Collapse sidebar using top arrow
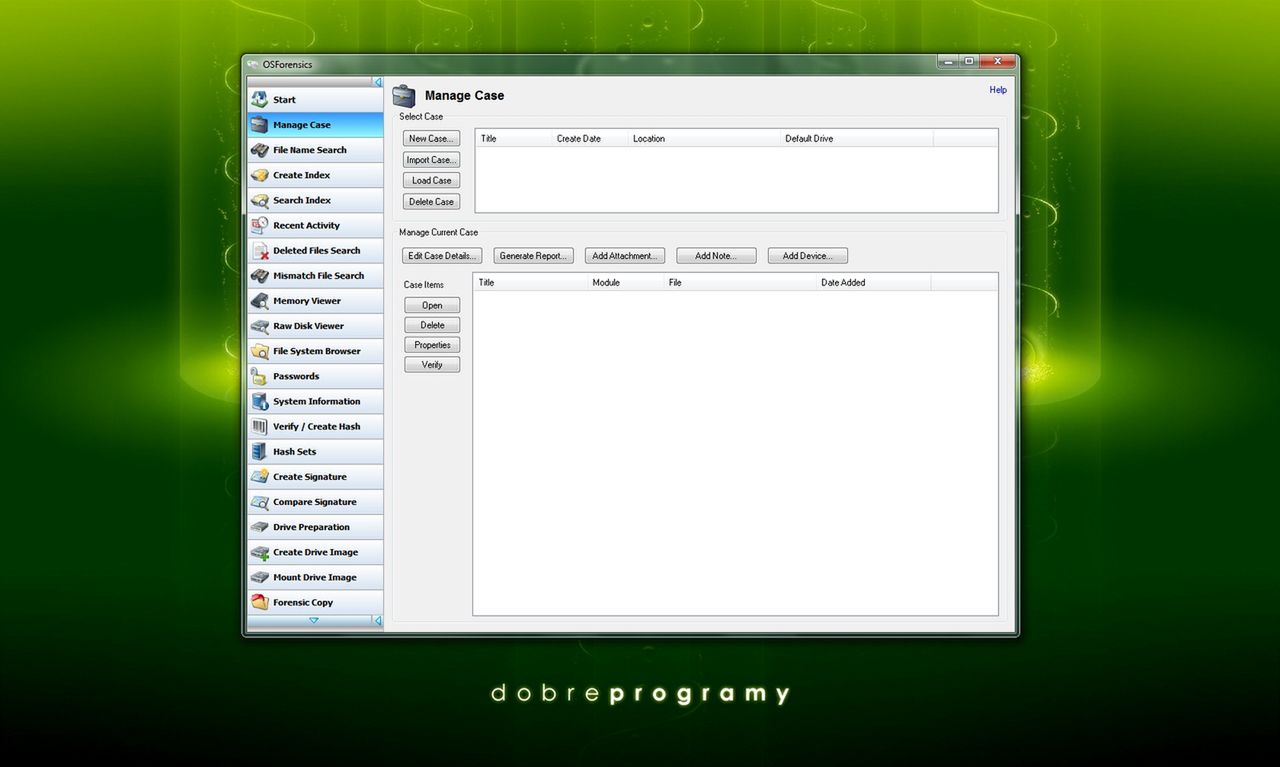1280x767 pixels. point(378,82)
